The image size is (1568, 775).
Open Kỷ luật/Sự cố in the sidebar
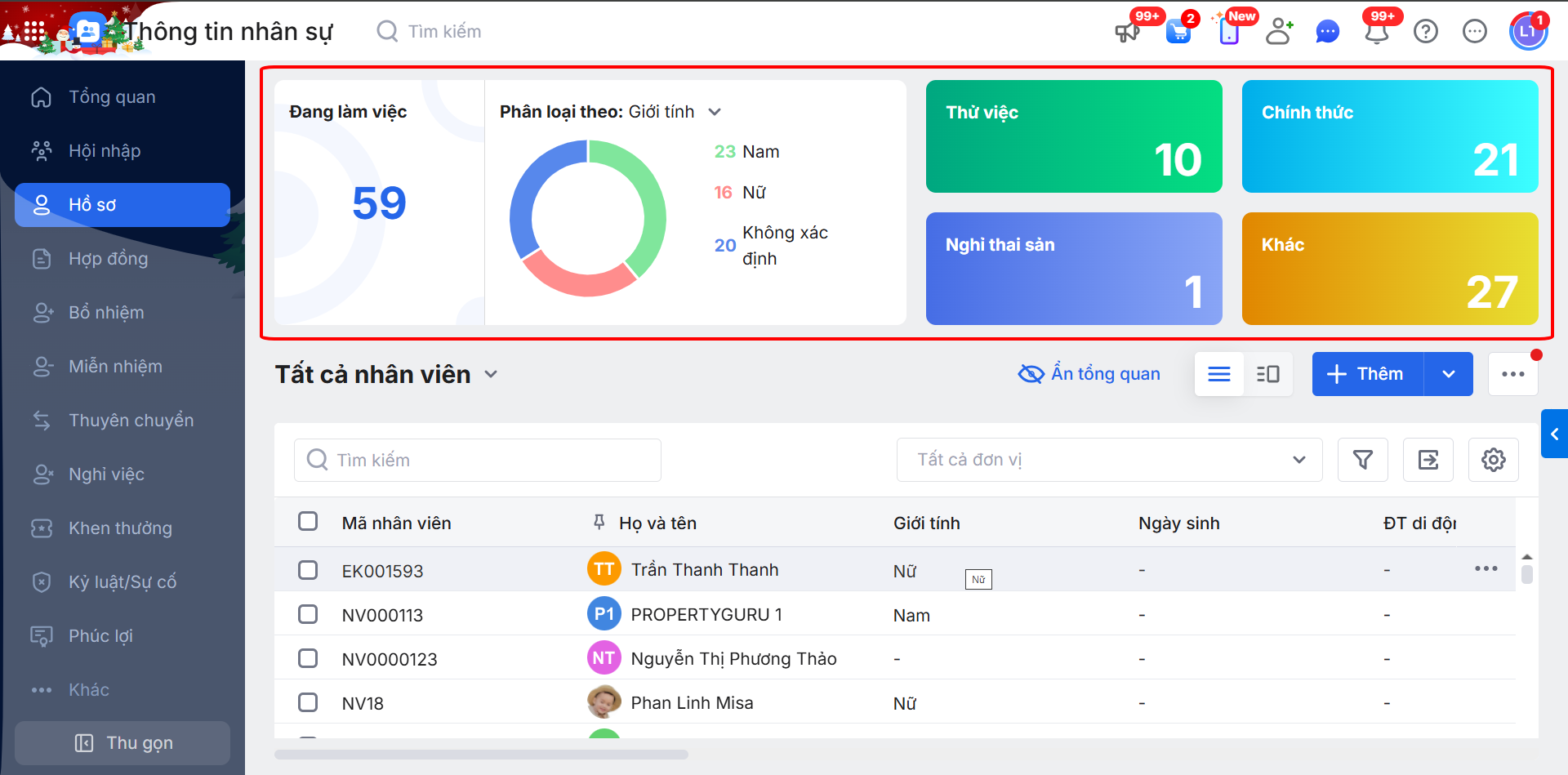(x=122, y=582)
